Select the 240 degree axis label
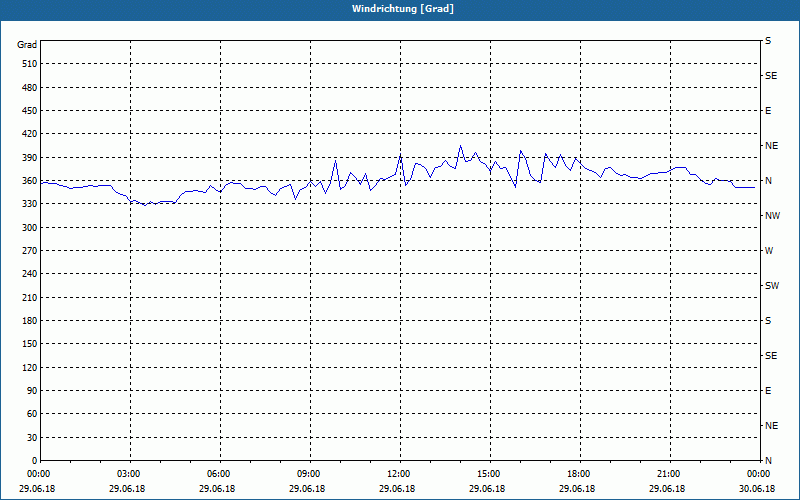This screenshot has width=800, height=500. [30, 274]
